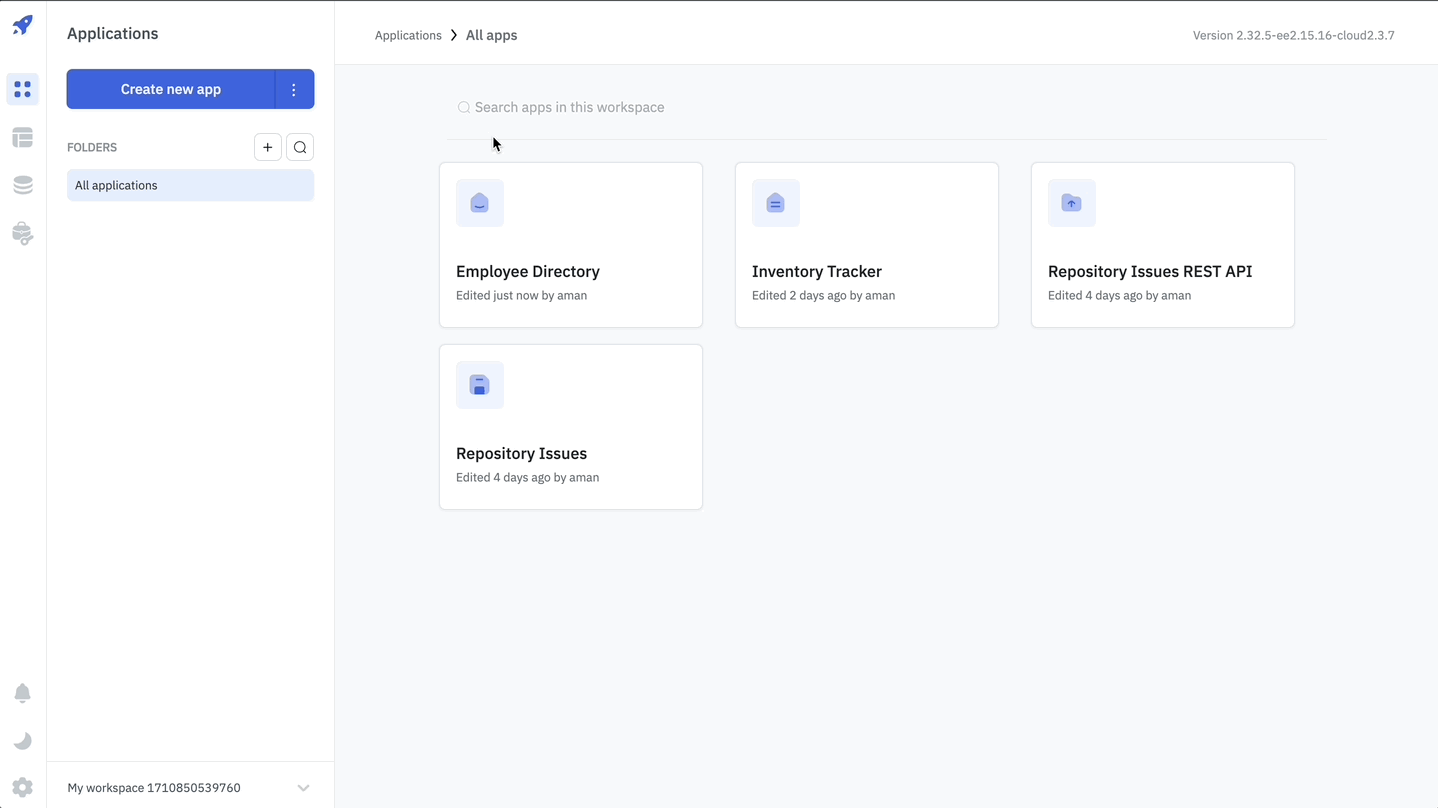The image size is (1438, 808).
Task: Click the Applications breadcrumb link
Action: point(408,35)
